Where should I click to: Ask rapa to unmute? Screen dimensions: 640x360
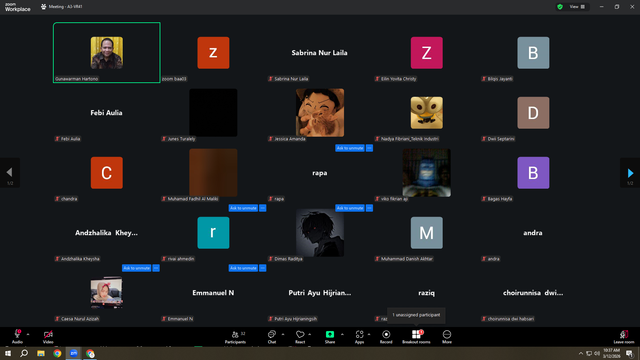pyautogui.click(x=350, y=148)
